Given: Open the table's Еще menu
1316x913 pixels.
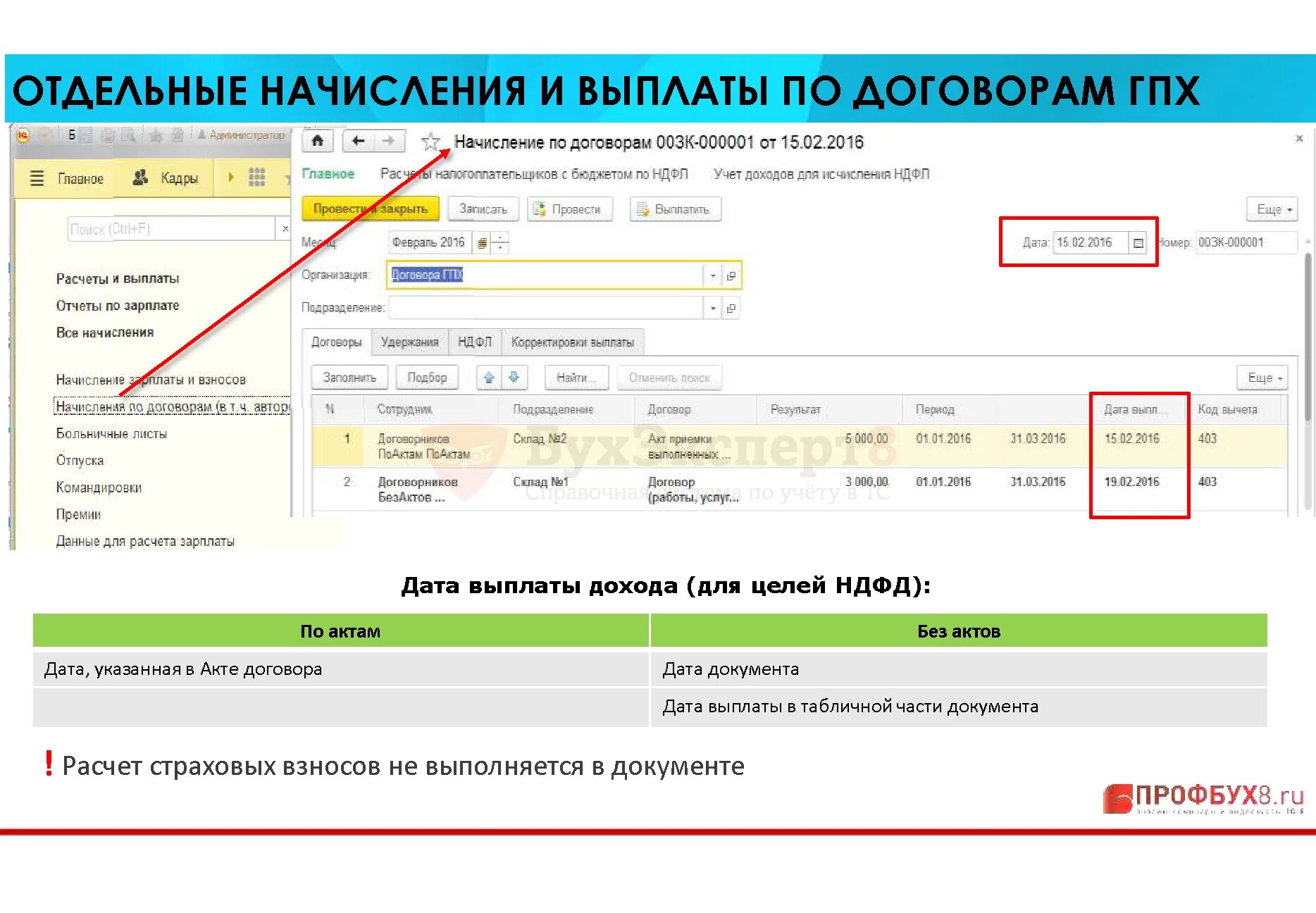Looking at the screenshot, I should (1263, 378).
